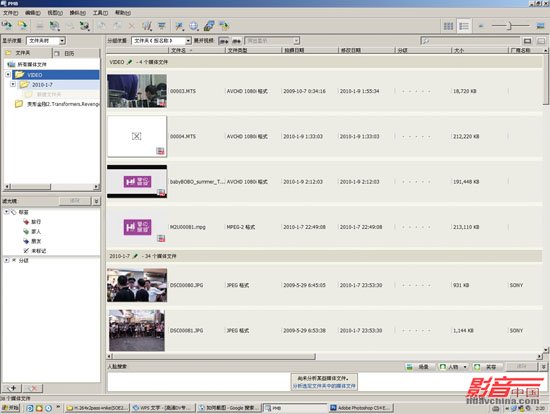Collapse the face search panel chevron

pos(543,367)
